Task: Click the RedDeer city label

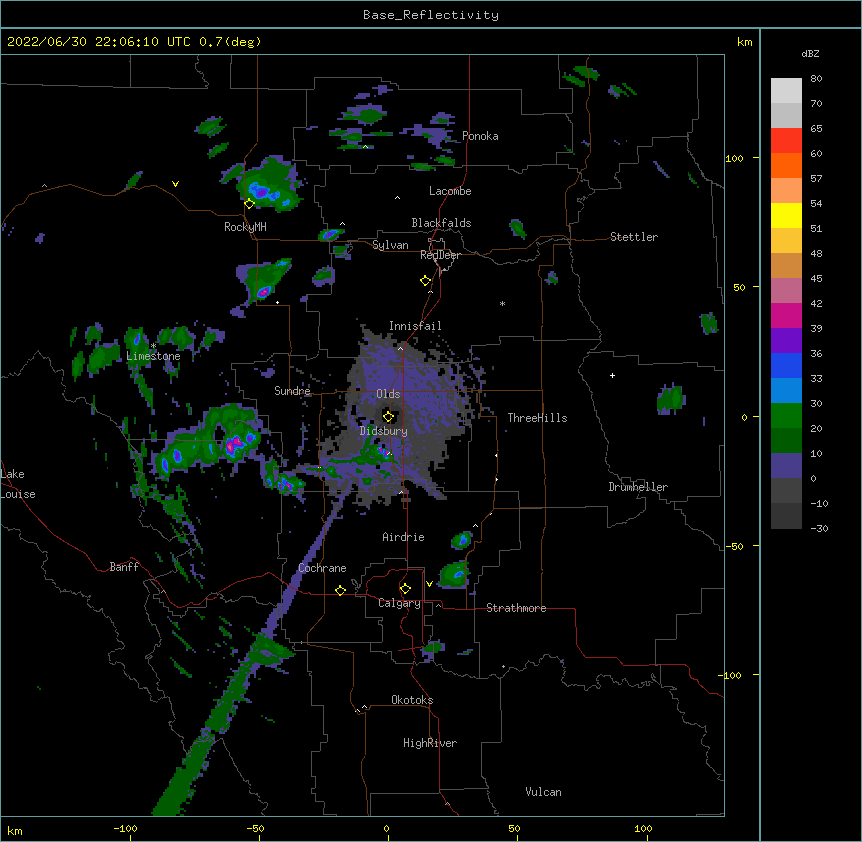Action: pos(440,255)
